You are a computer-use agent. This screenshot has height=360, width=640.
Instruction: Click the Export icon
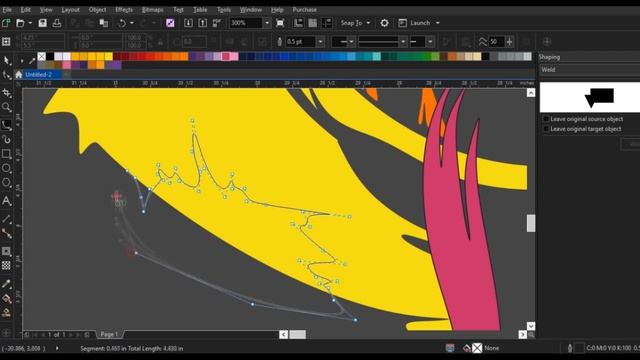(x=202, y=23)
